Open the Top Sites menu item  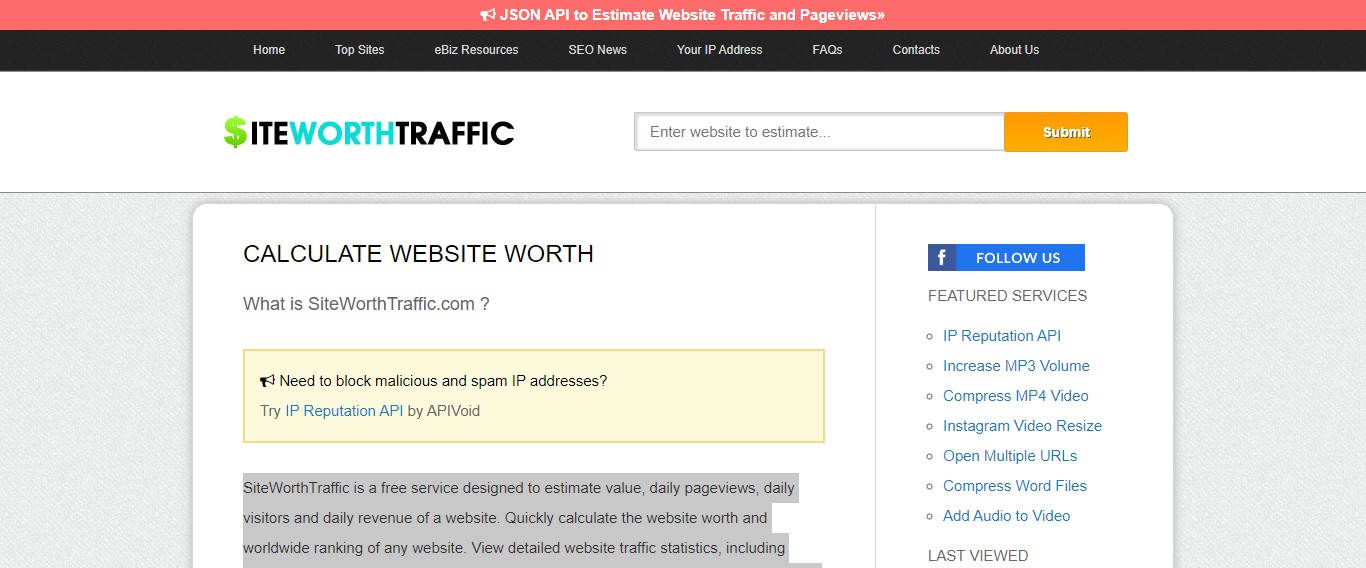[x=360, y=50]
